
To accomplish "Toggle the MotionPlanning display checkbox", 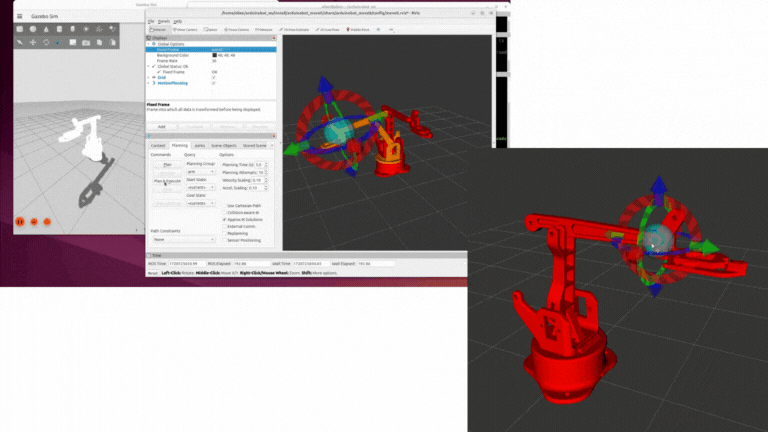I will tap(214, 83).
